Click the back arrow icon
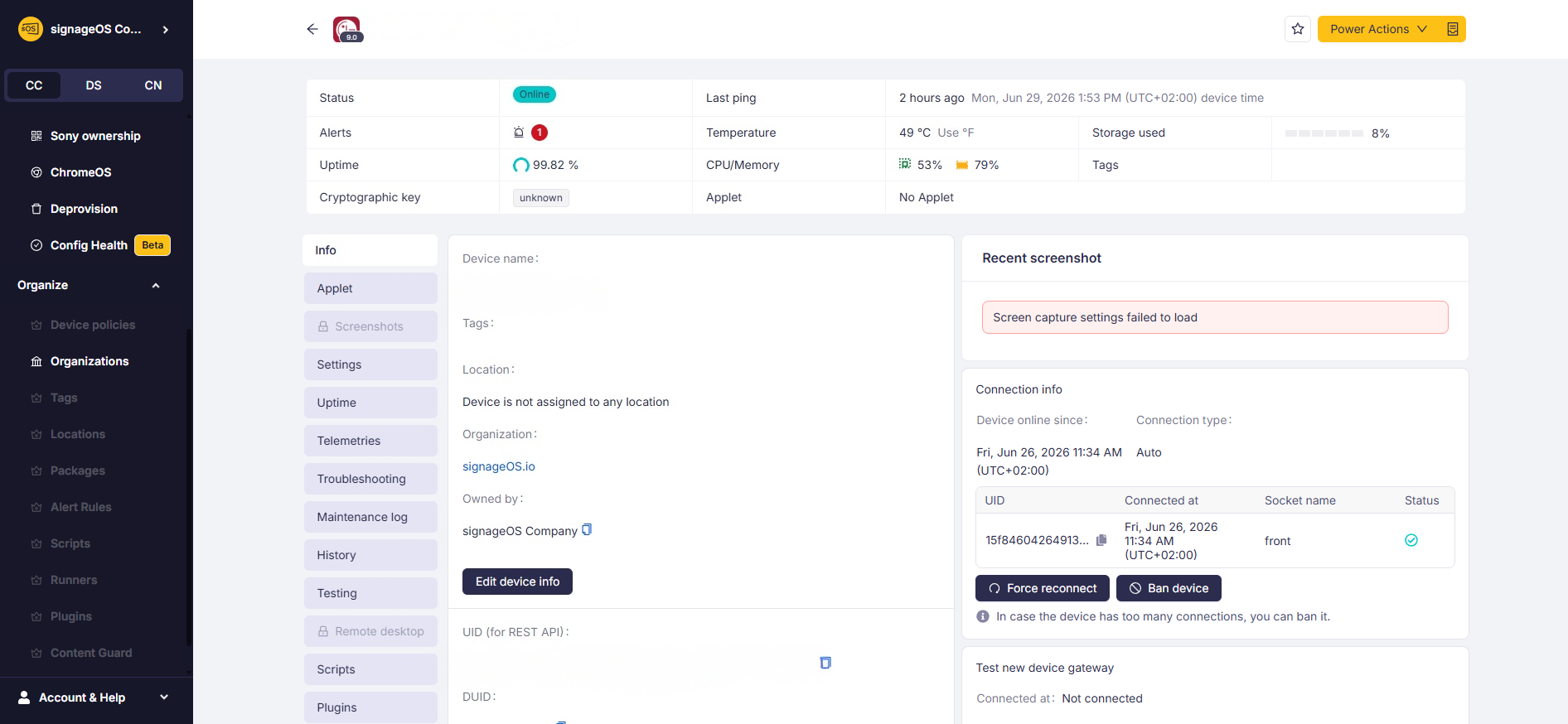Screen dimensions: 1568x724 312,29
